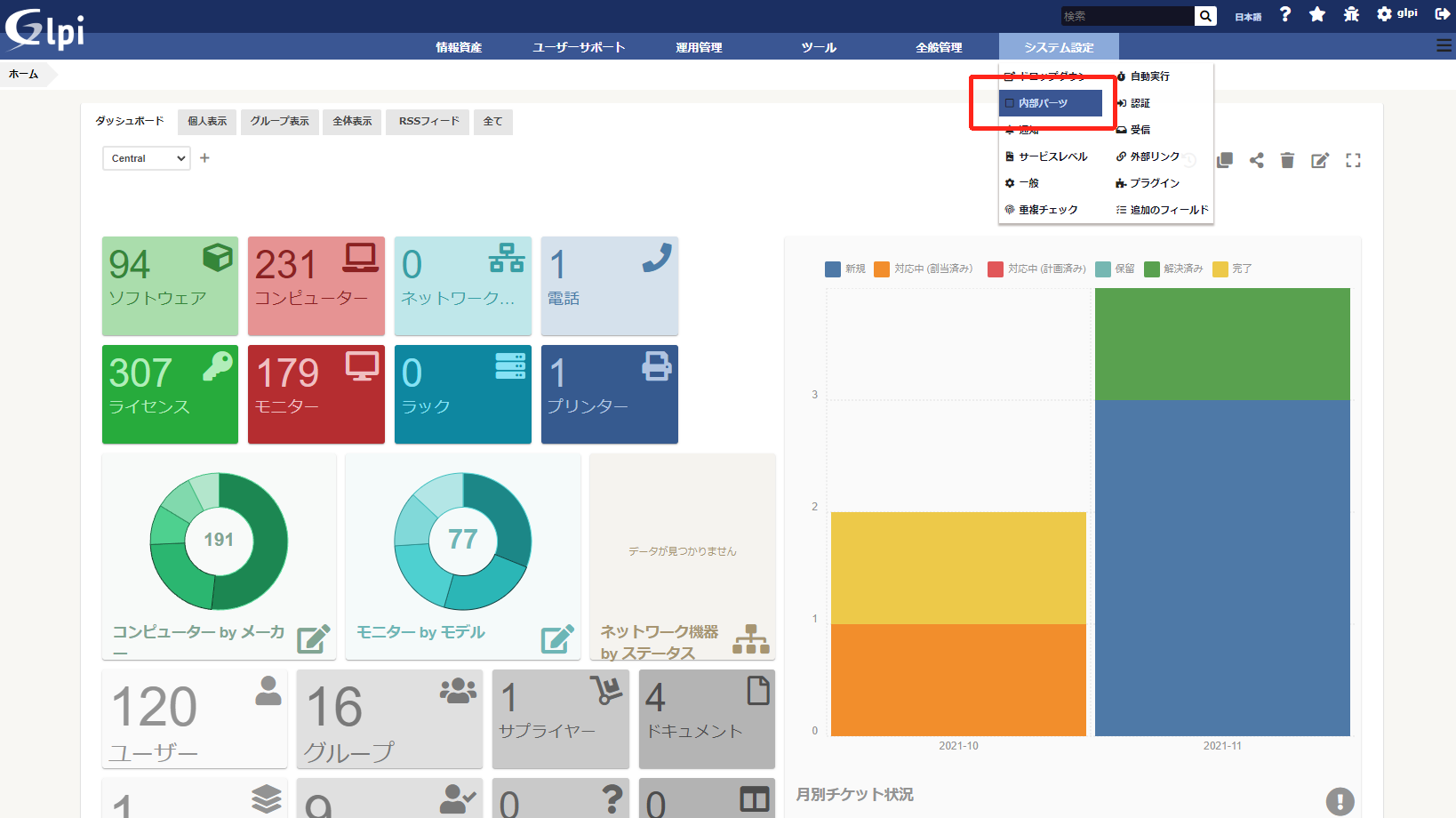Choose プラグイン from the settings menu
The height and width of the screenshot is (818, 1456).
(1154, 183)
